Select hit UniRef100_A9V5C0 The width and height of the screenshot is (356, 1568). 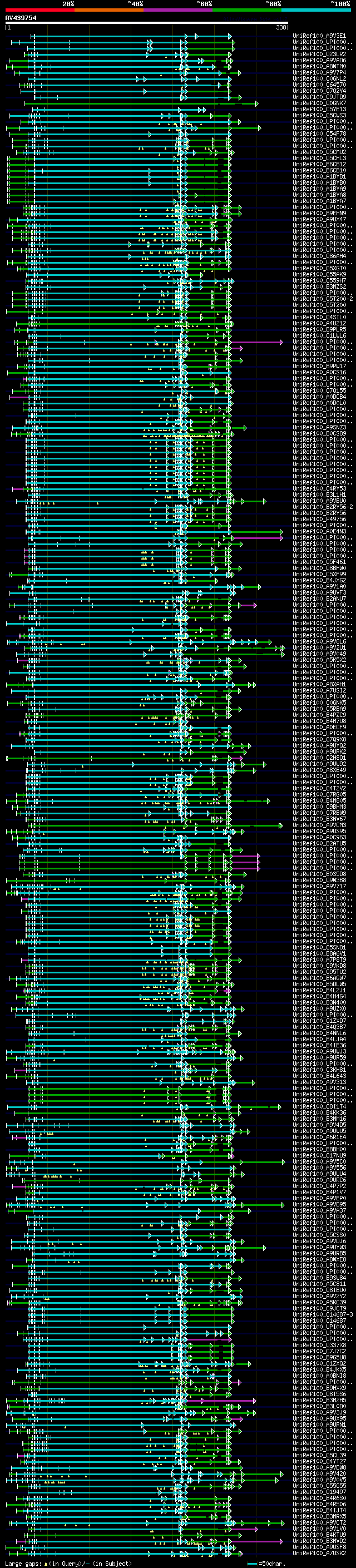click(319, 1161)
